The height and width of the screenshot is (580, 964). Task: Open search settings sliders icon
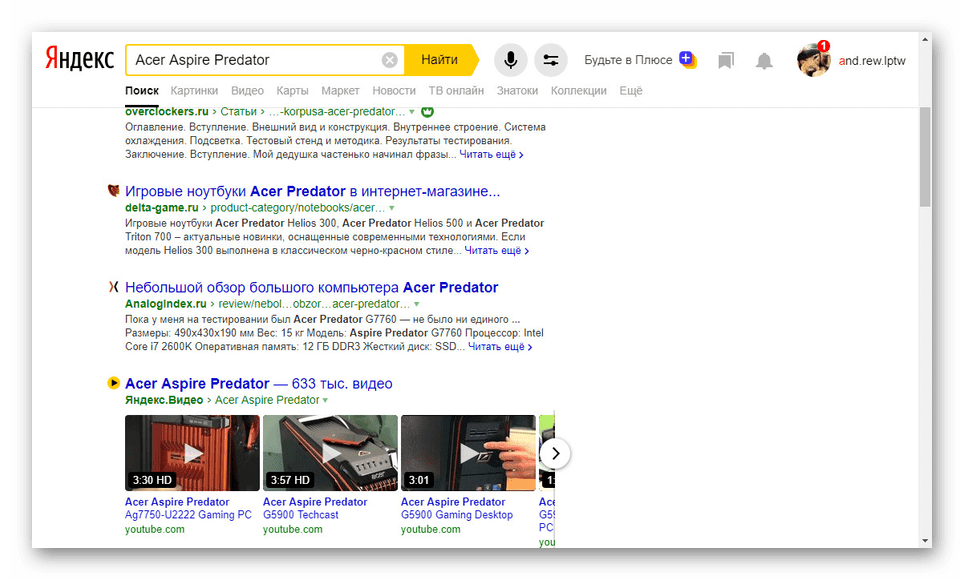pos(551,60)
